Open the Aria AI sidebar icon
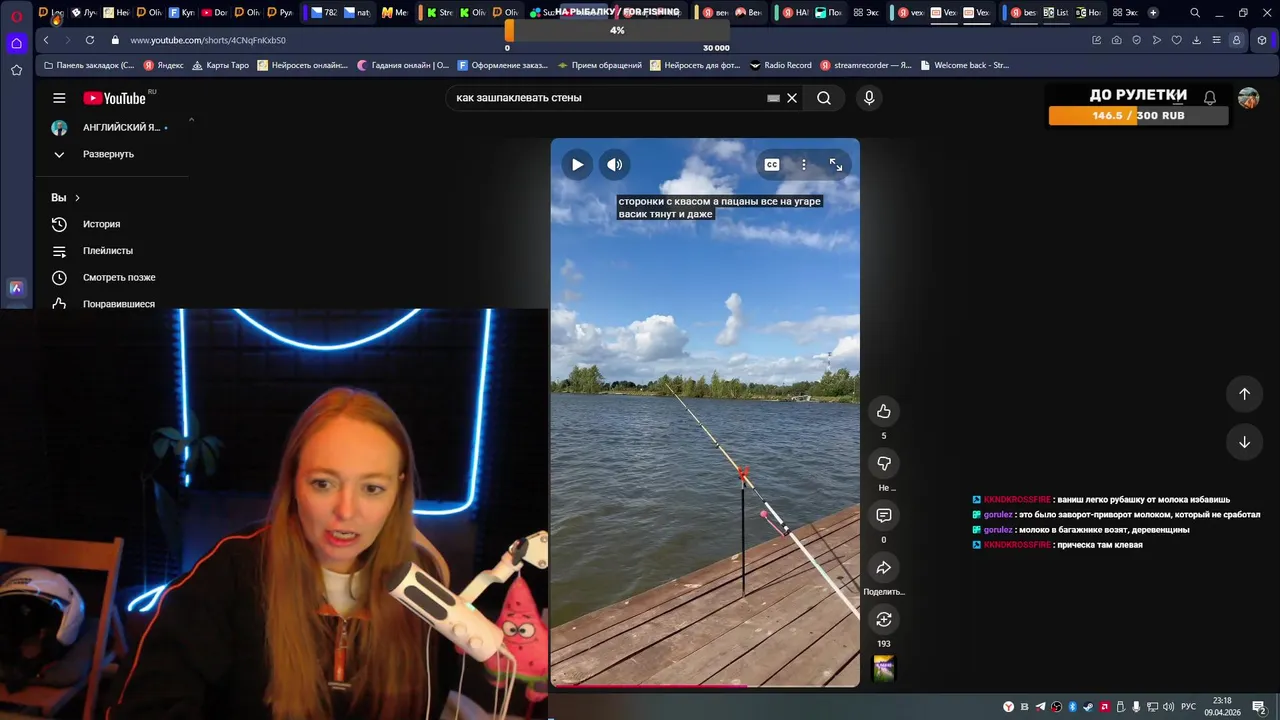 16,288
